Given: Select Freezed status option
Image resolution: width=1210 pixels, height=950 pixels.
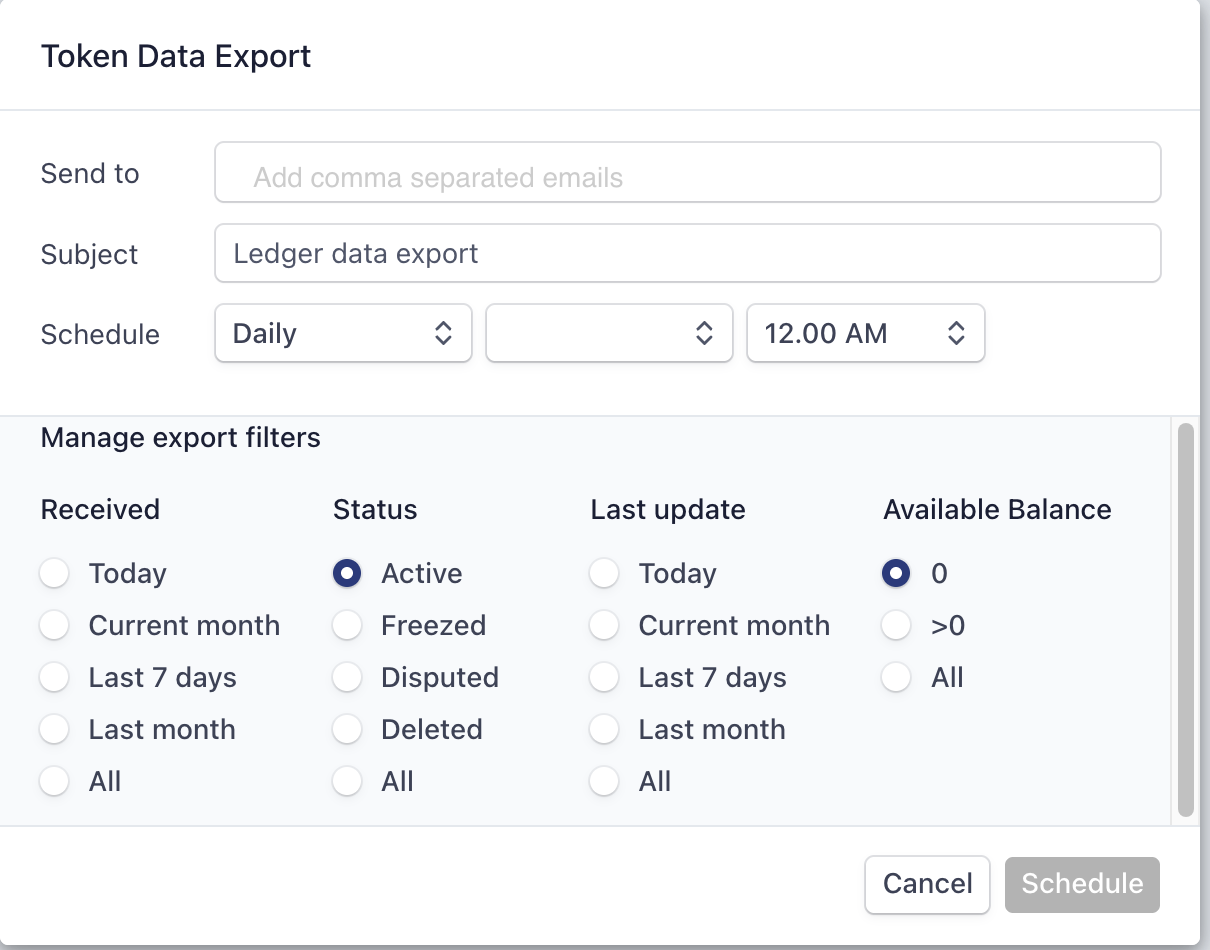Looking at the screenshot, I should [347, 626].
